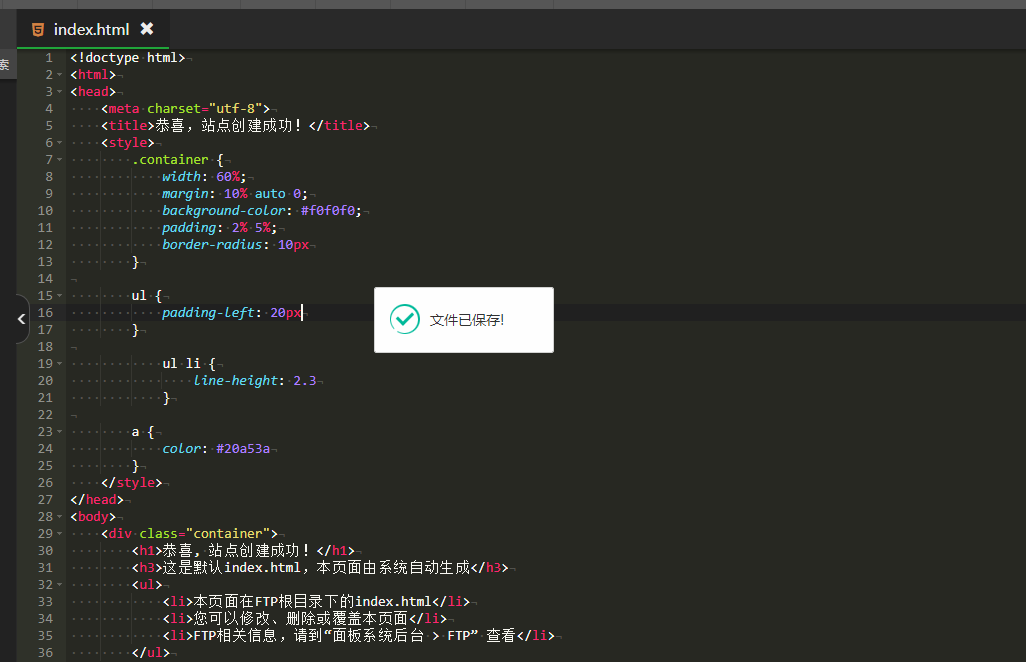Click the li "本页面在FTP根目录下的index.html"
This screenshot has height=662, width=1026.
(316, 602)
